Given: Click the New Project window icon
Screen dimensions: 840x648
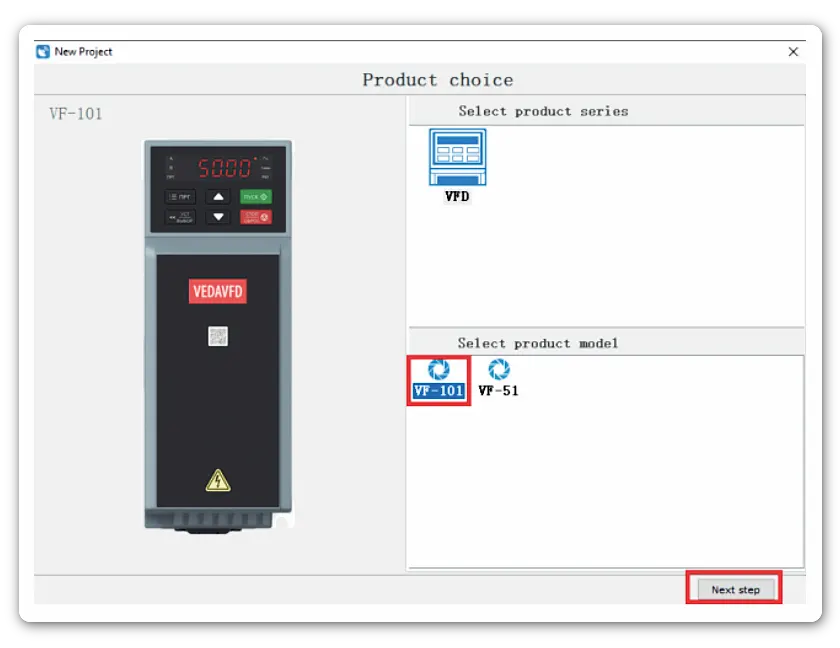Looking at the screenshot, I should pyautogui.click(x=43, y=52).
